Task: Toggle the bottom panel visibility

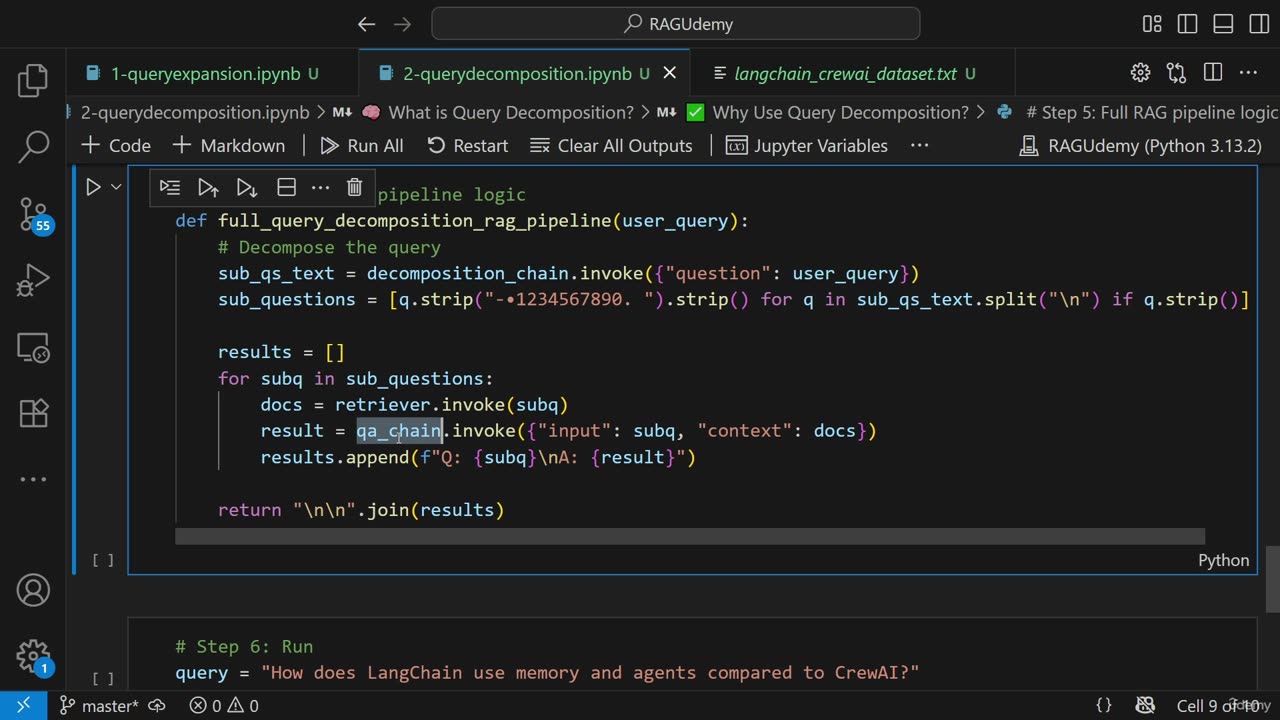Action: coord(1222,24)
